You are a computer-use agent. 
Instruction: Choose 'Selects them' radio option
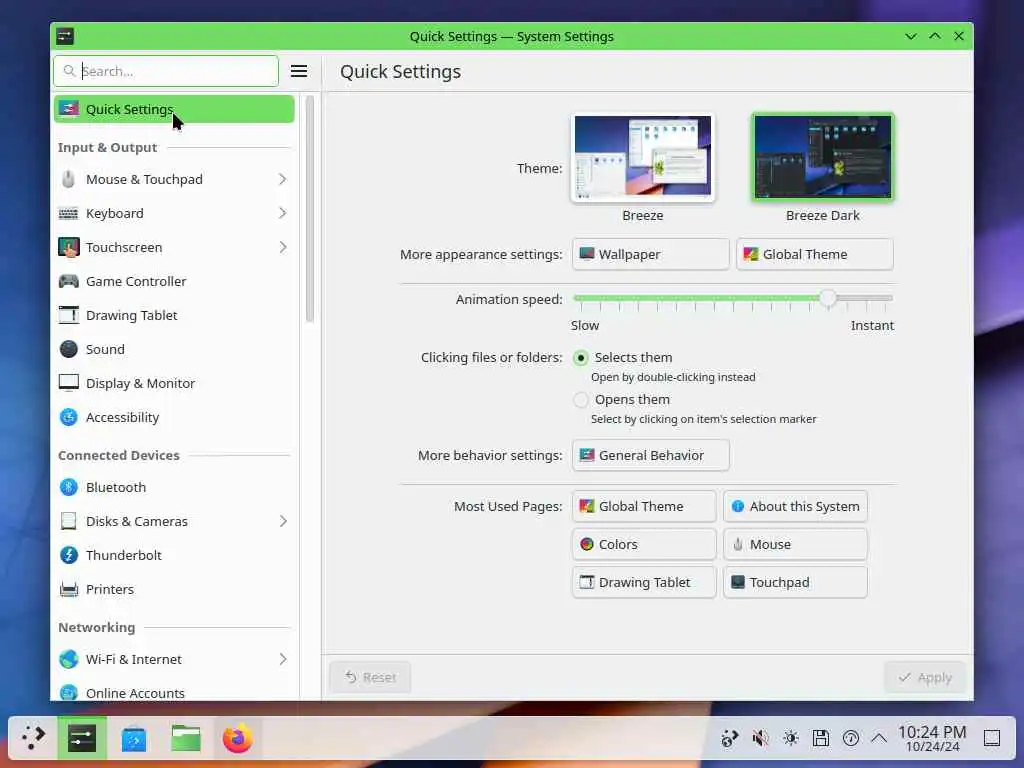pyautogui.click(x=581, y=358)
